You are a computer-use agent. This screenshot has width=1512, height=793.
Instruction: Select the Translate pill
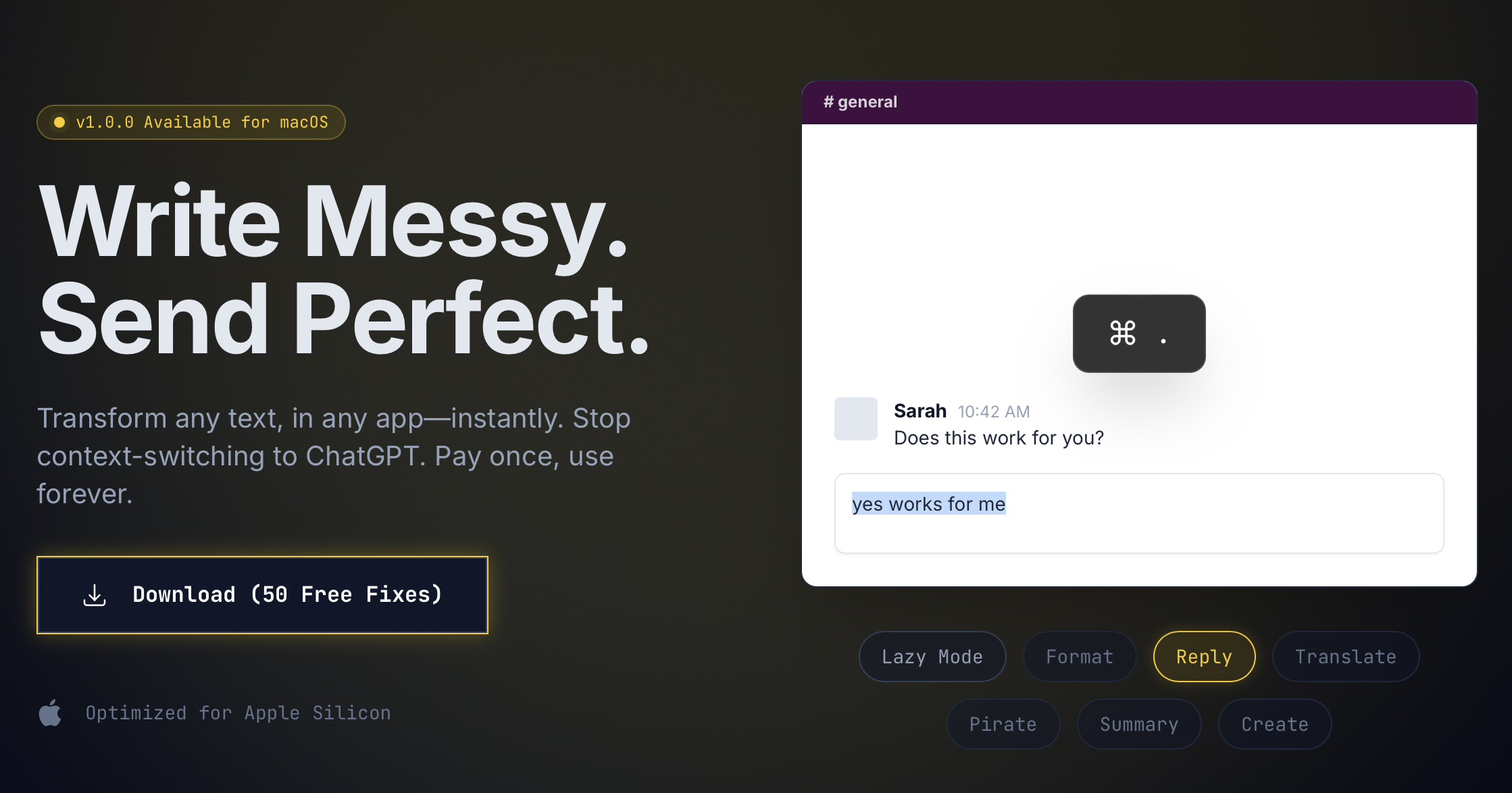[x=1345, y=656]
